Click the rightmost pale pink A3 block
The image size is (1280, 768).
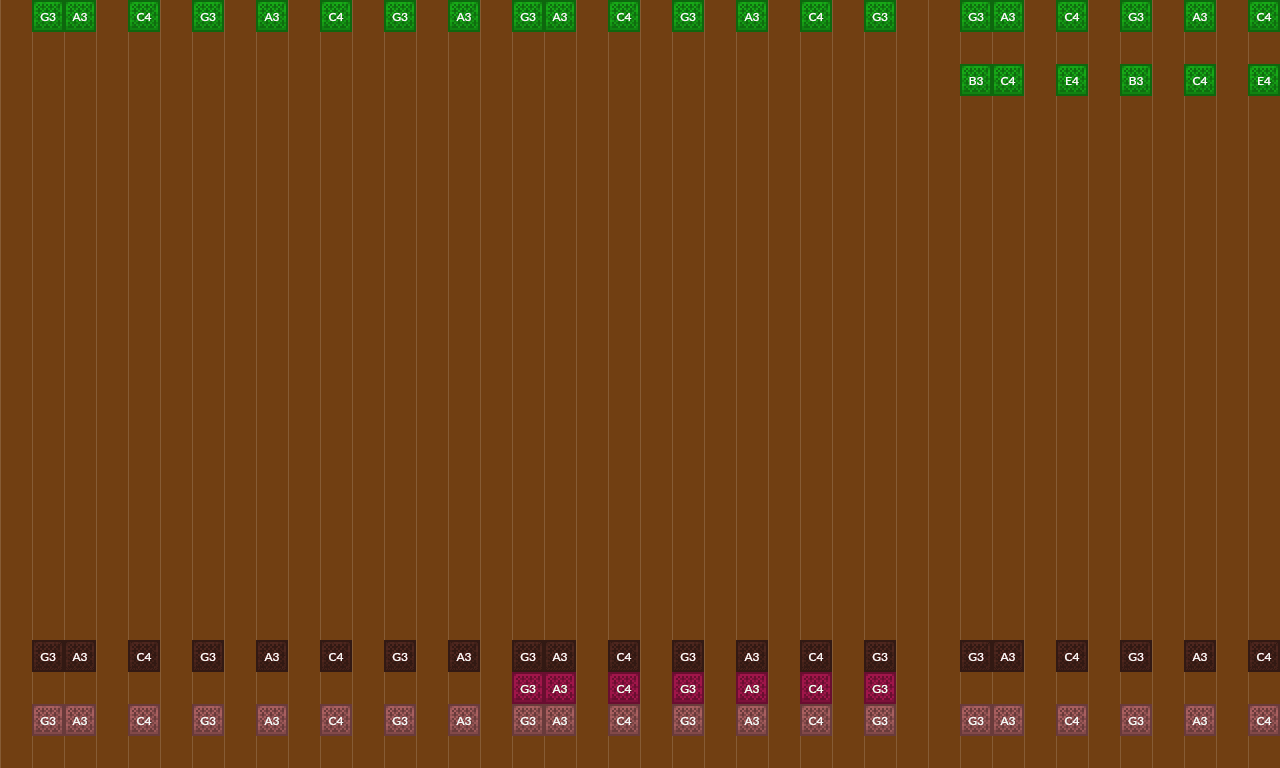1200,720
